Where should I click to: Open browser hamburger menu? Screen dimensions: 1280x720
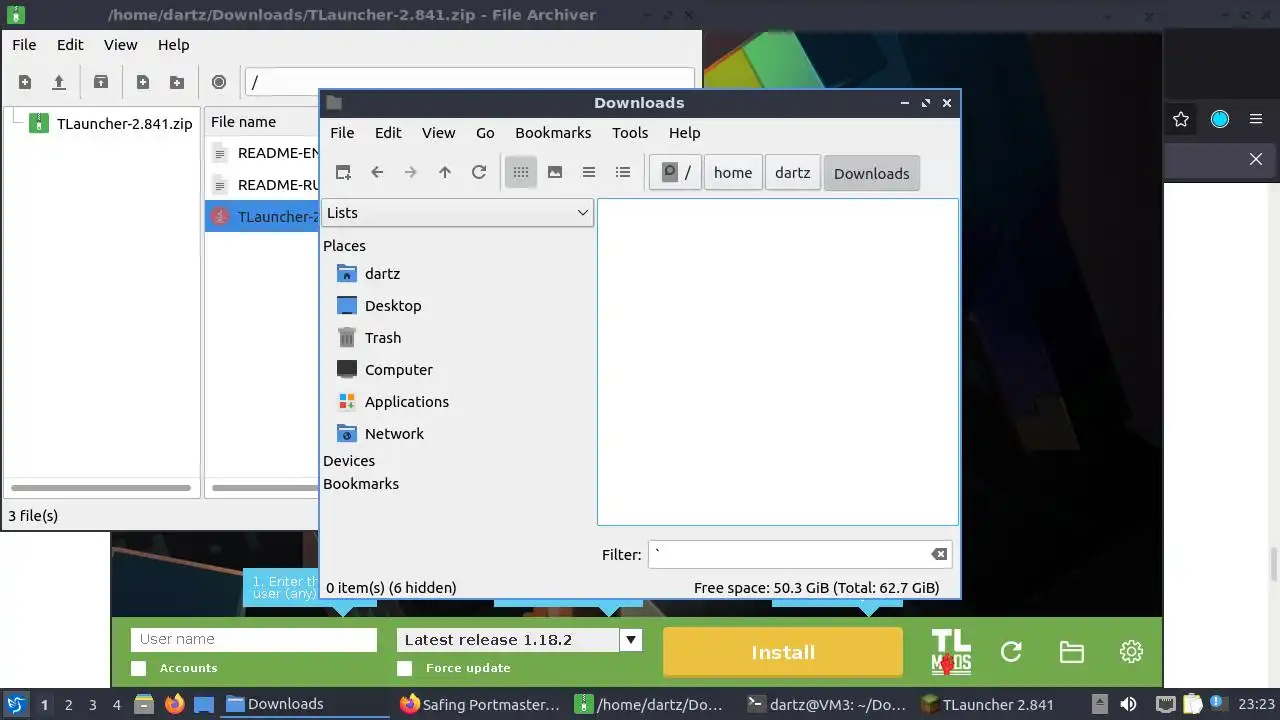click(1256, 119)
